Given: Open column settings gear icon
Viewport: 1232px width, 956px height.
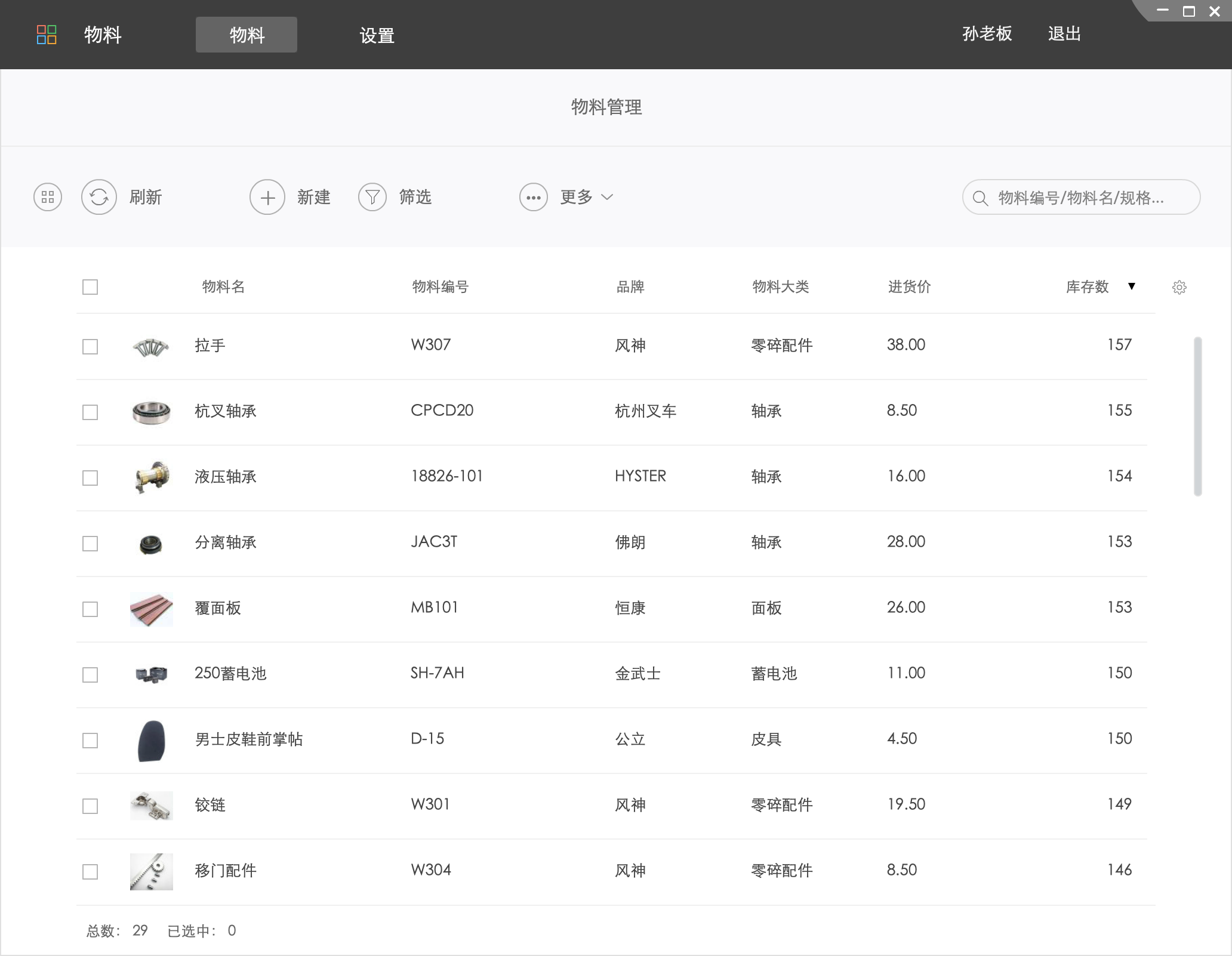Looking at the screenshot, I should 1179,288.
